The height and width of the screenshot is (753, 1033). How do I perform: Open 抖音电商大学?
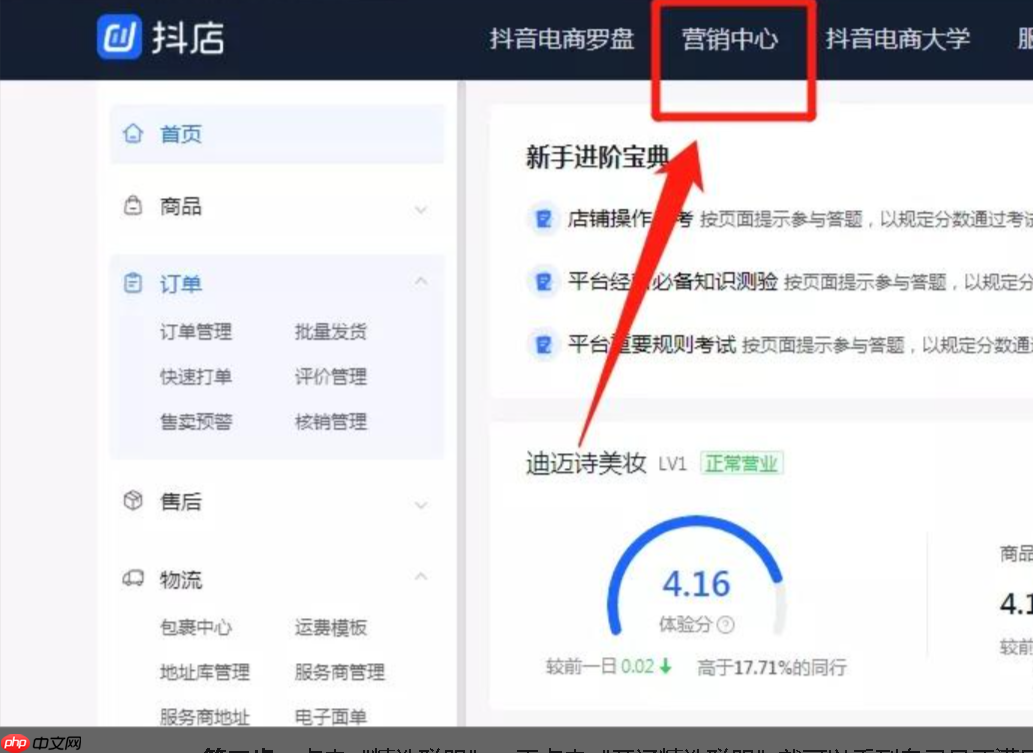tap(895, 38)
